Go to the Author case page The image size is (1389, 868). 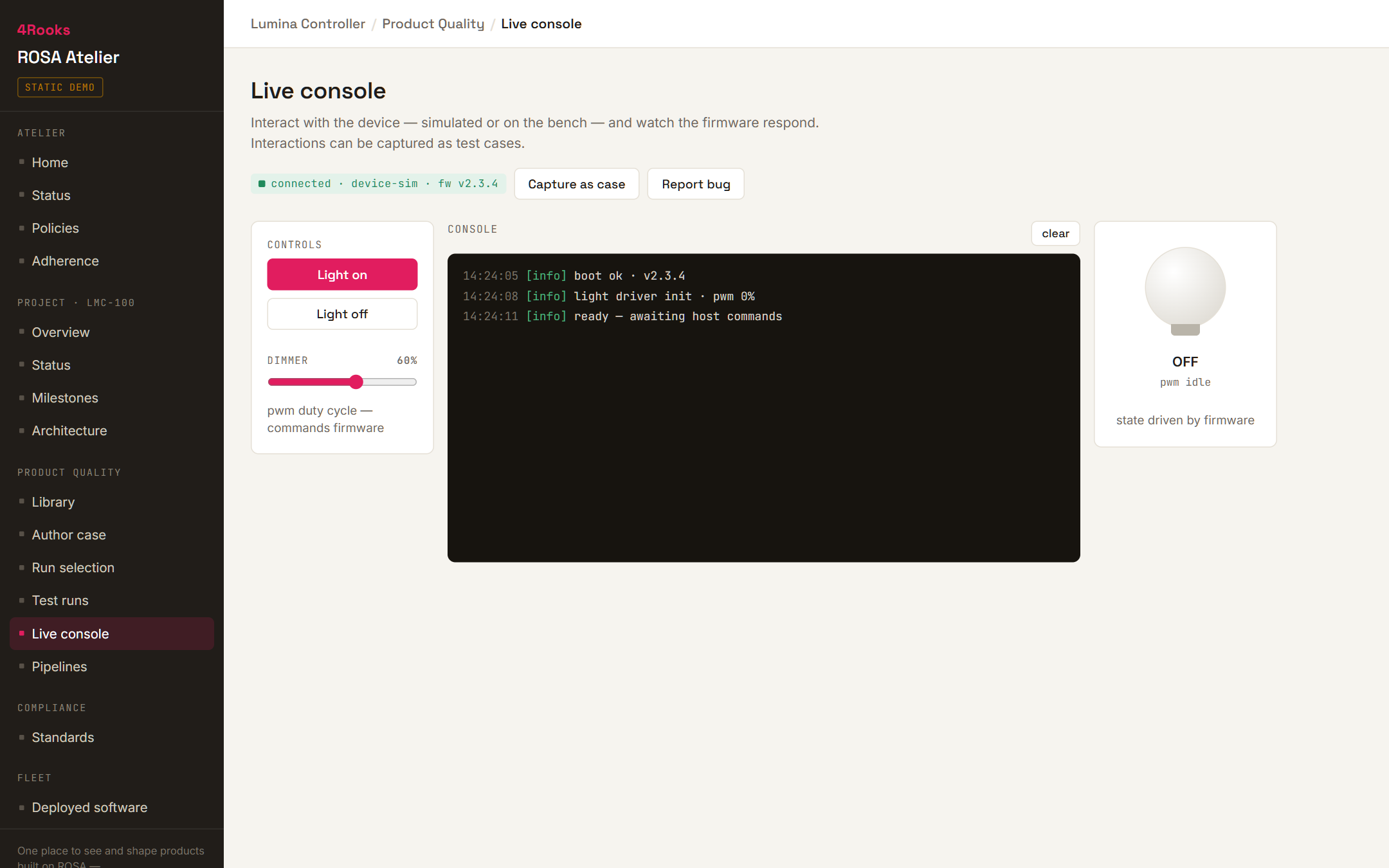(112, 535)
